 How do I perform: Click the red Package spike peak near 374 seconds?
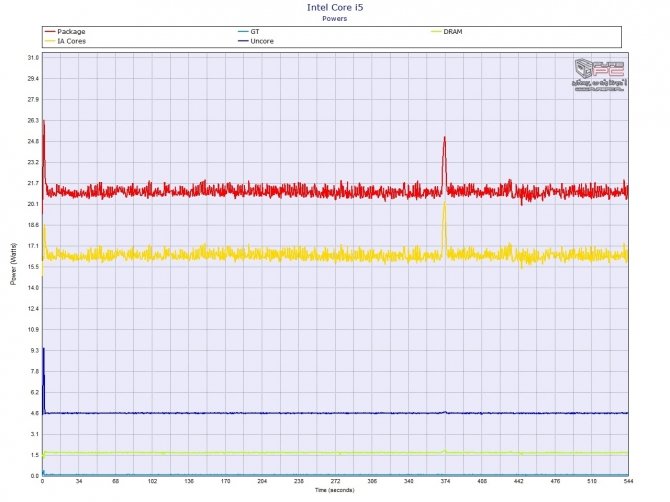coord(445,138)
